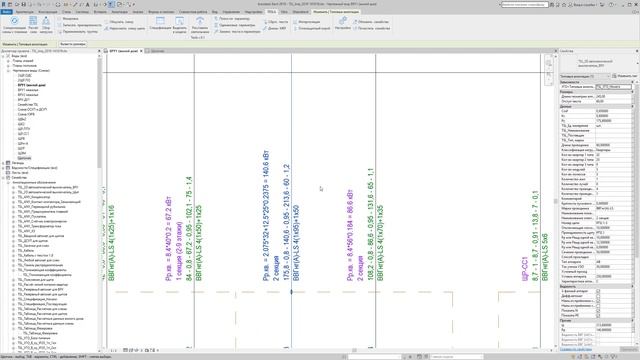Click the Перенумеровать группы tool
This screenshot has width=640, height=360.
click(x=78, y=31)
